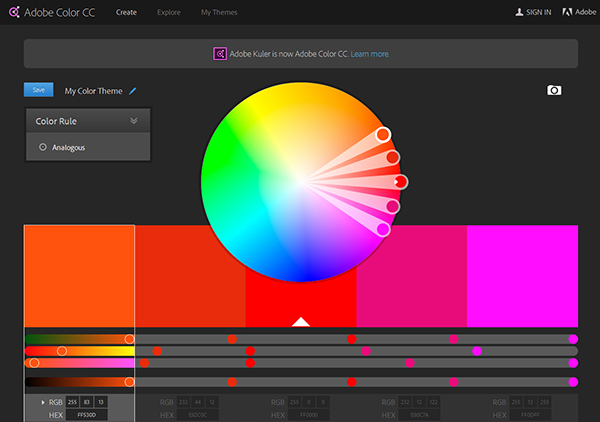Click the HEX field showing FF530D
600x422 pixels.
coord(87,415)
